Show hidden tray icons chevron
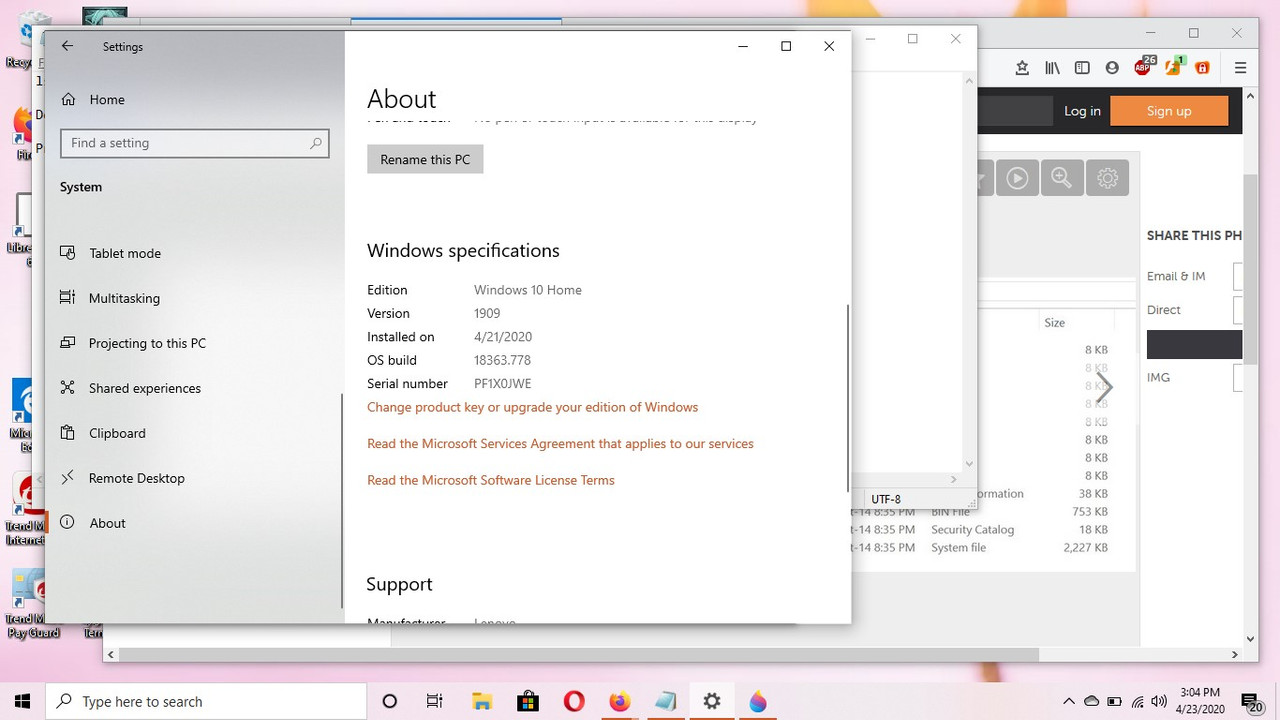This screenshot has height=720, width=1280. coord(1069,701)
